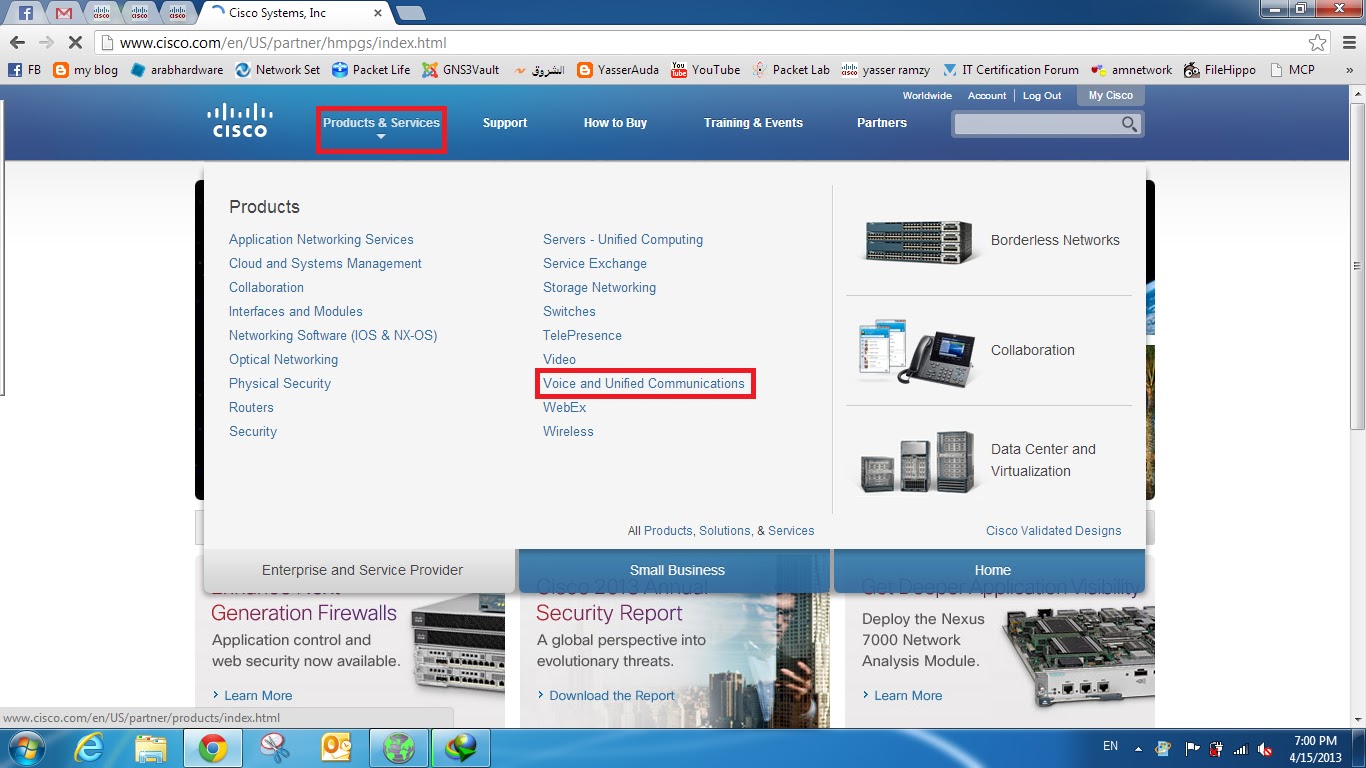Open the YouTube bookmark from the bookmarks bar
This screenshot has height=768, width=1366.
705,70
